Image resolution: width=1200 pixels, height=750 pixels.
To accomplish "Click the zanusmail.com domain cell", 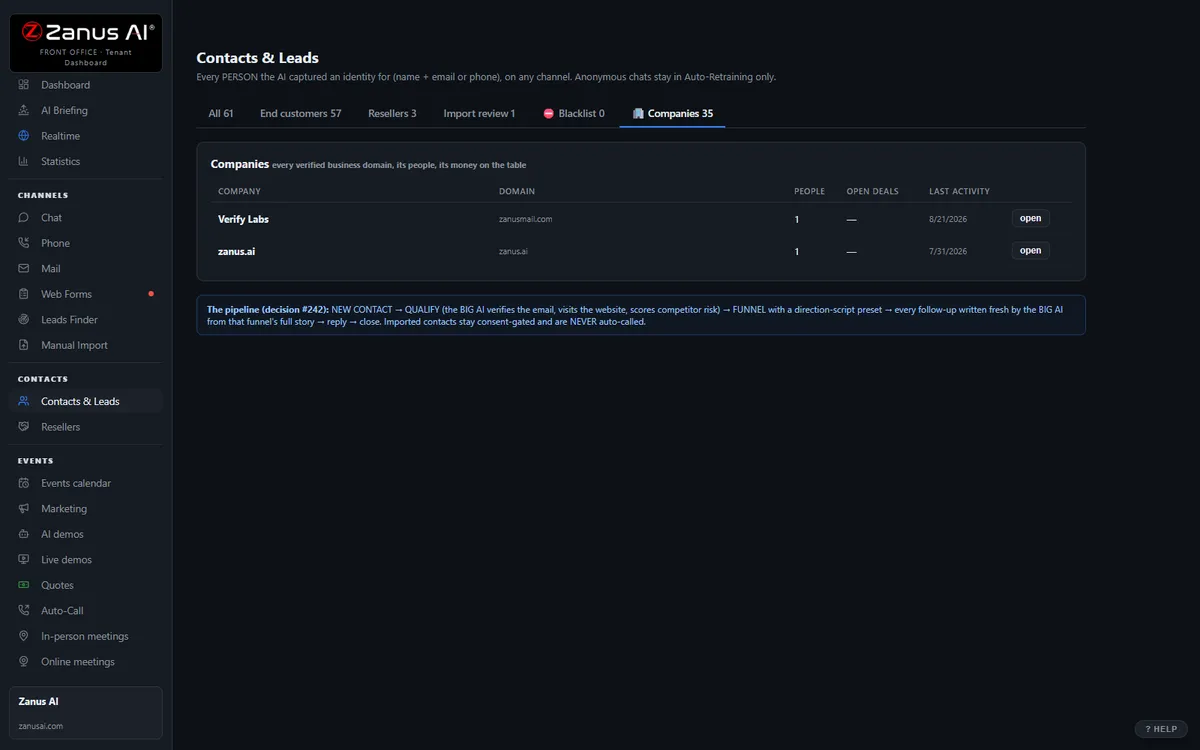I will [x=526, y=219].
